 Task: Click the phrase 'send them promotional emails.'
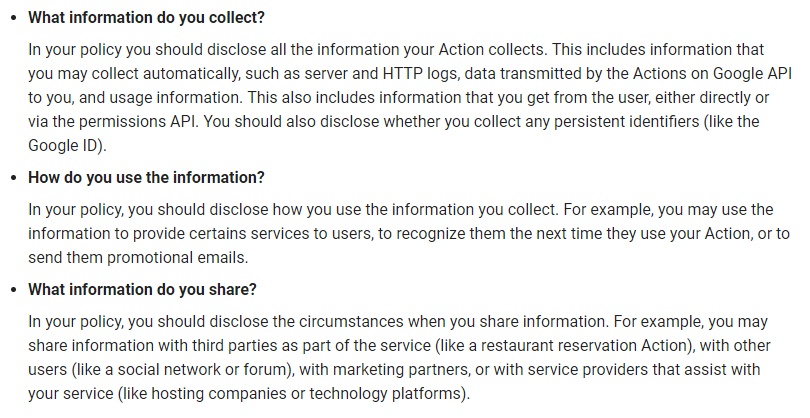pyautogui.click(x=138, y=257)
